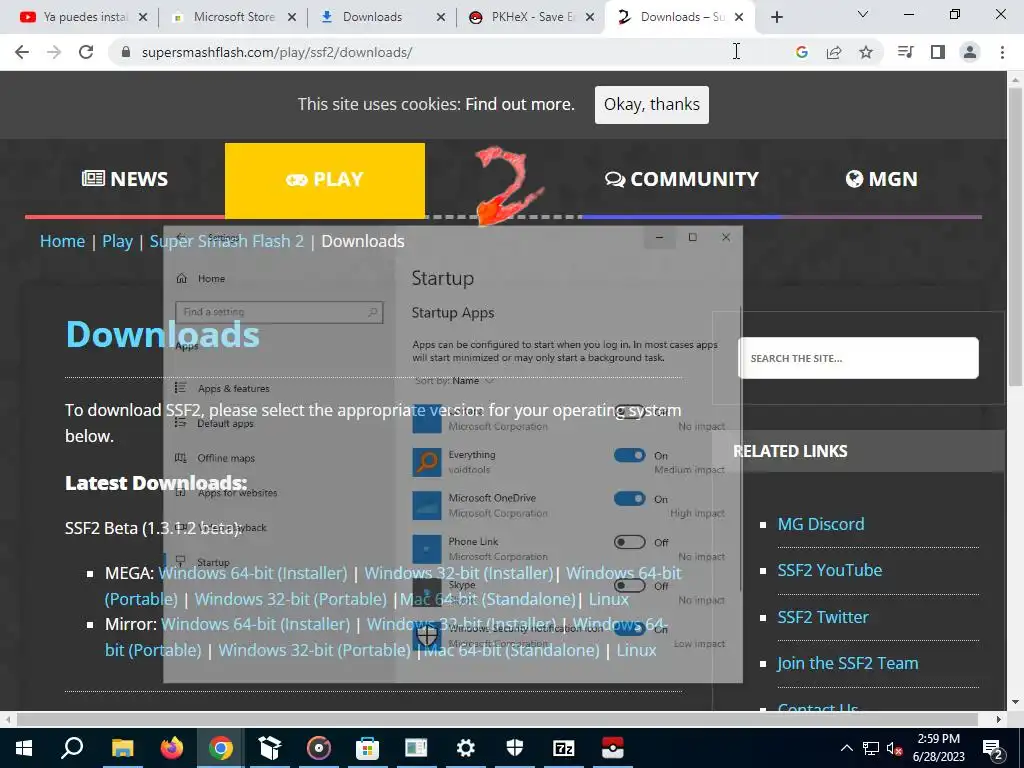The width and height of the screenshot is (1024, 768).
Task: Click the page's vertical scrollbar
Action: coord(1015,235)
